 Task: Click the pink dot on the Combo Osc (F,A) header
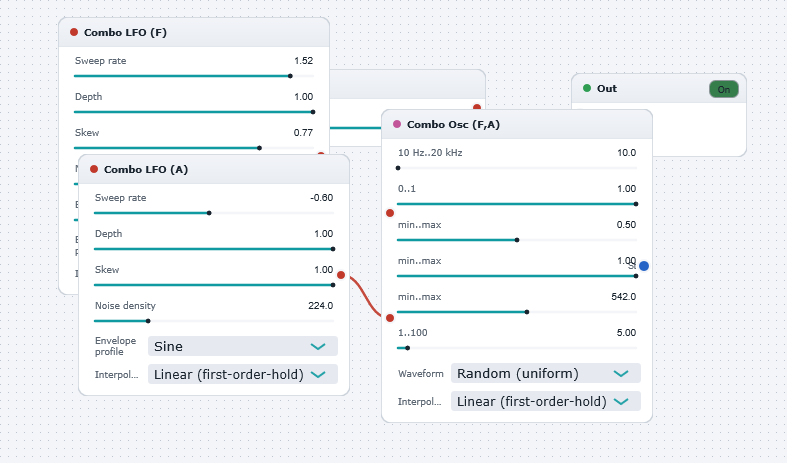[x=397, y=124]
